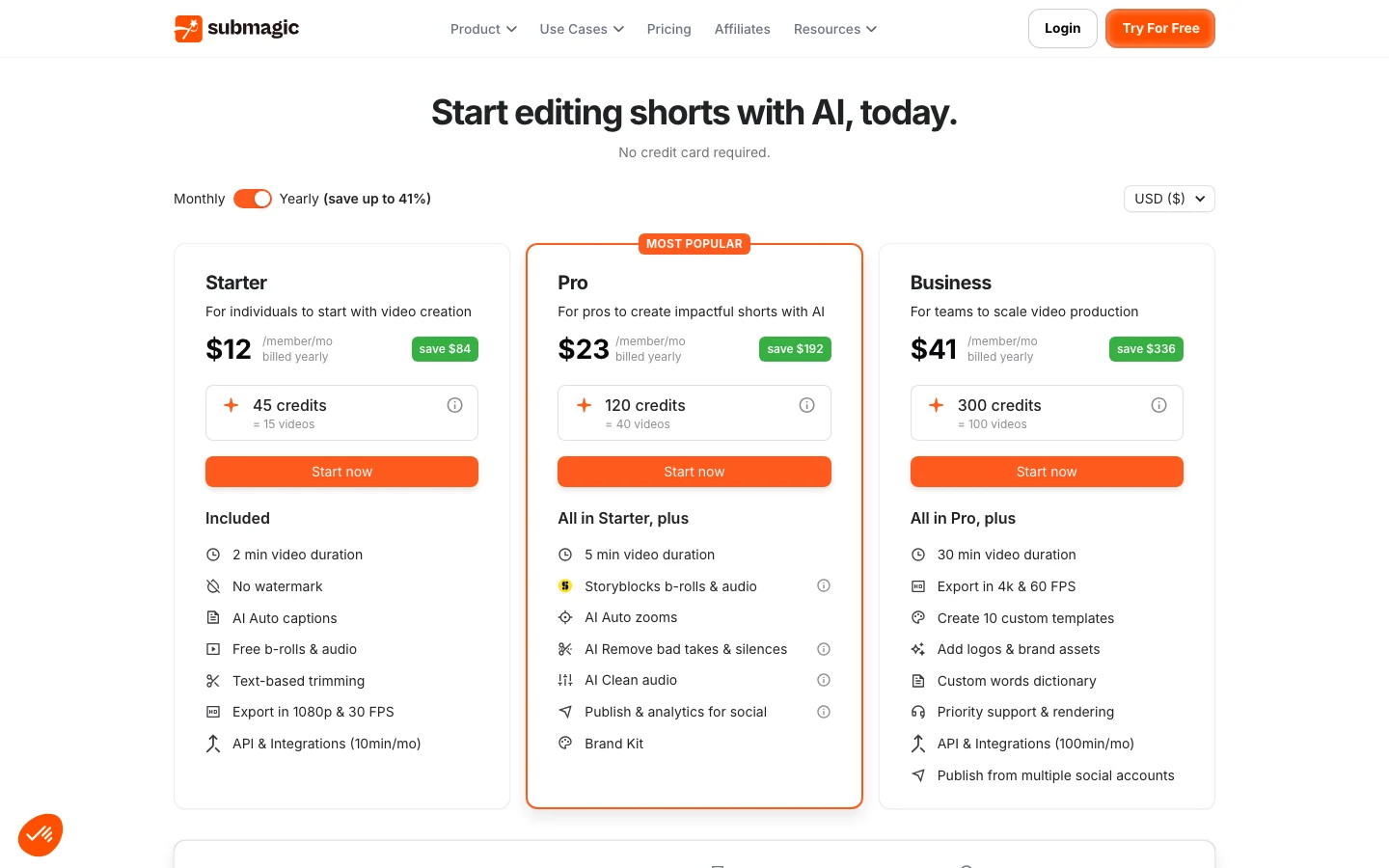Toggle Monthly/Yearly billing switch

click(x=253, y=199)
